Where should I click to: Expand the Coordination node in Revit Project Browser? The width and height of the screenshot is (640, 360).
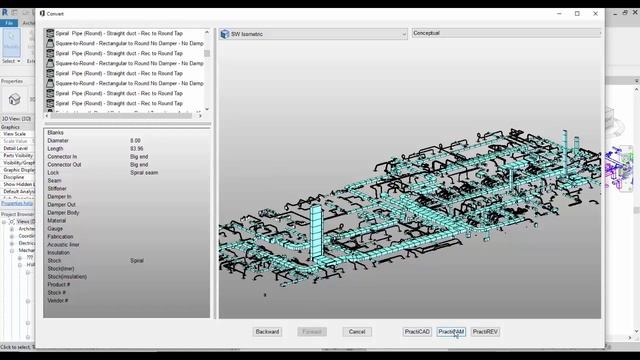(12, 236)
